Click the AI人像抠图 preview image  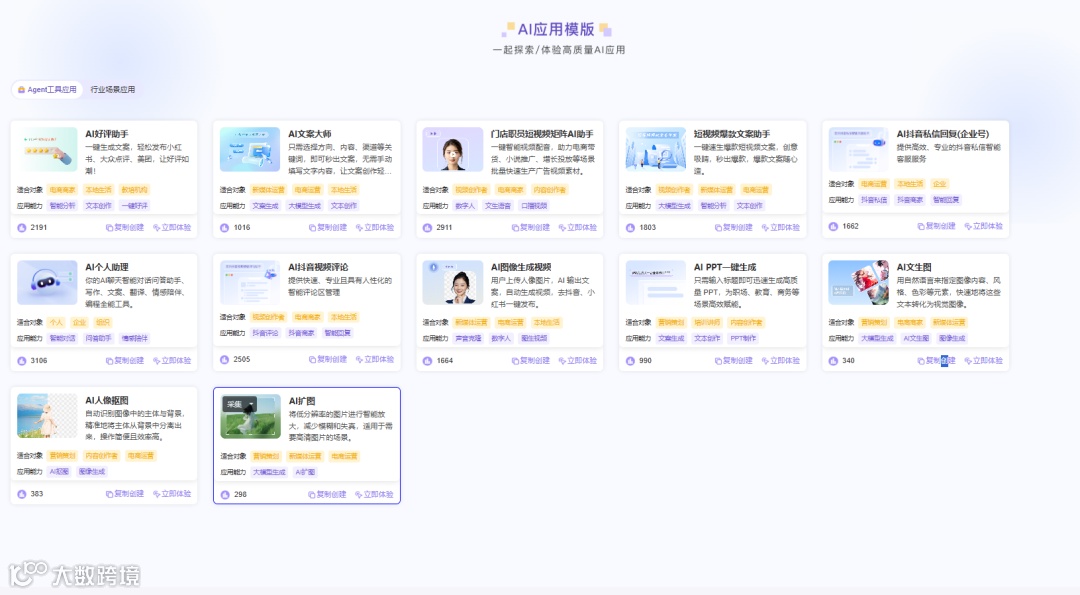pyautogui.click(x=47, y=416)
